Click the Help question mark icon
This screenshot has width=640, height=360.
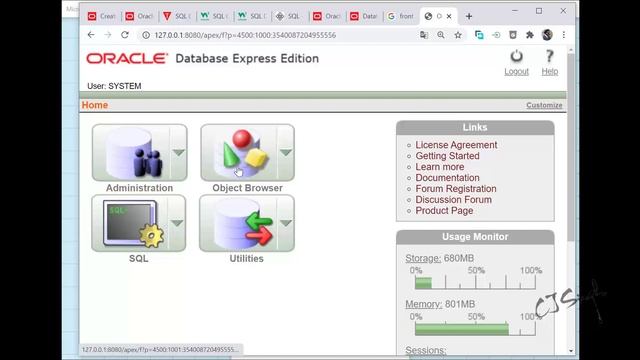click(x=549, y=56)
